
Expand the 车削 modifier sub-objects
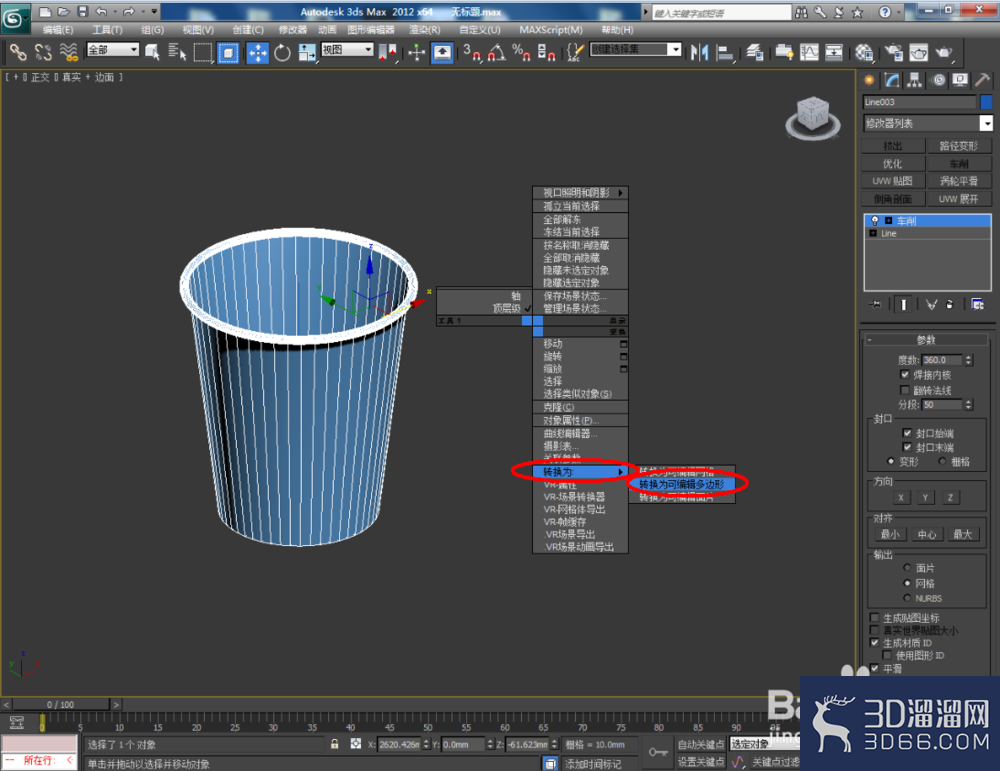(x=888, y=221)
